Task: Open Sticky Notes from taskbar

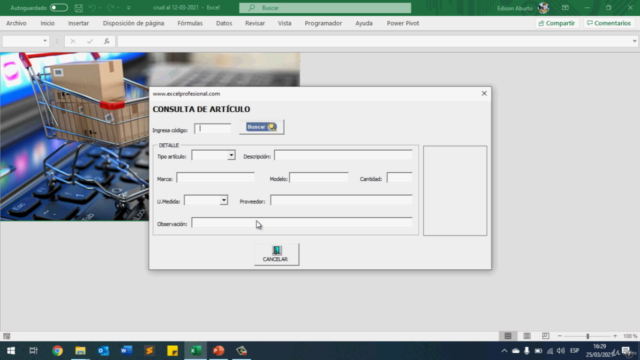Action: pyautogui.click(x=172, y=351)
